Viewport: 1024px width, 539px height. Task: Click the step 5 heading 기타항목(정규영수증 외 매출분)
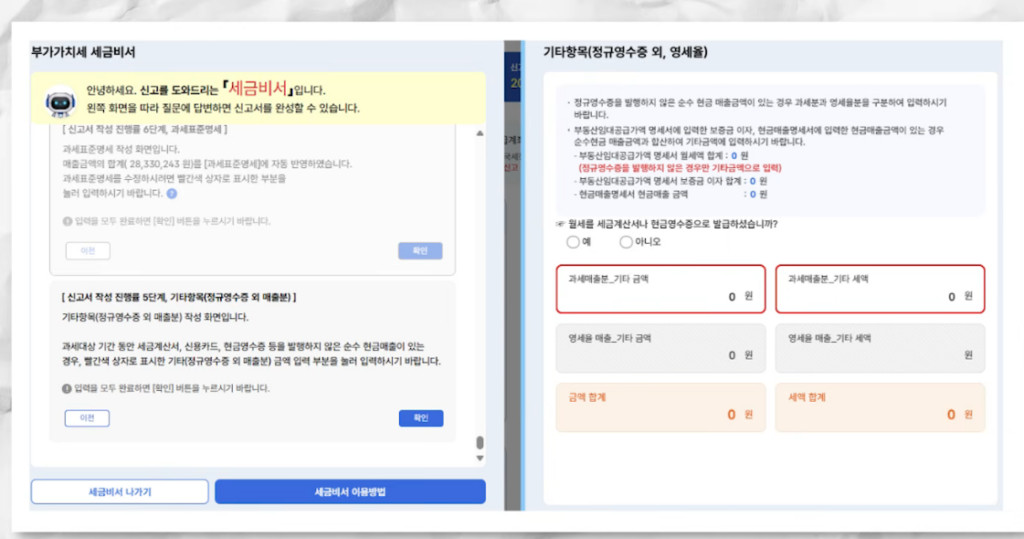click(x=178, y=297)
